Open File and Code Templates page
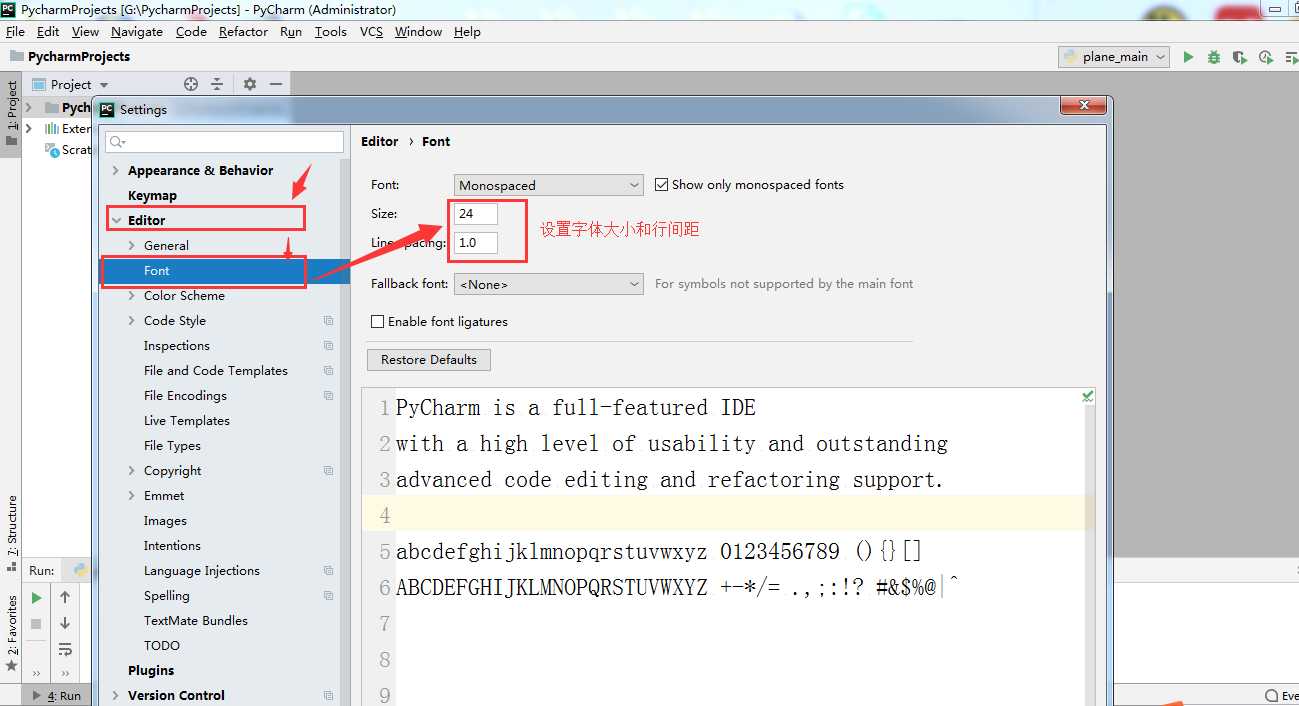Screen dimensions: 1299x706 point(216,371)
